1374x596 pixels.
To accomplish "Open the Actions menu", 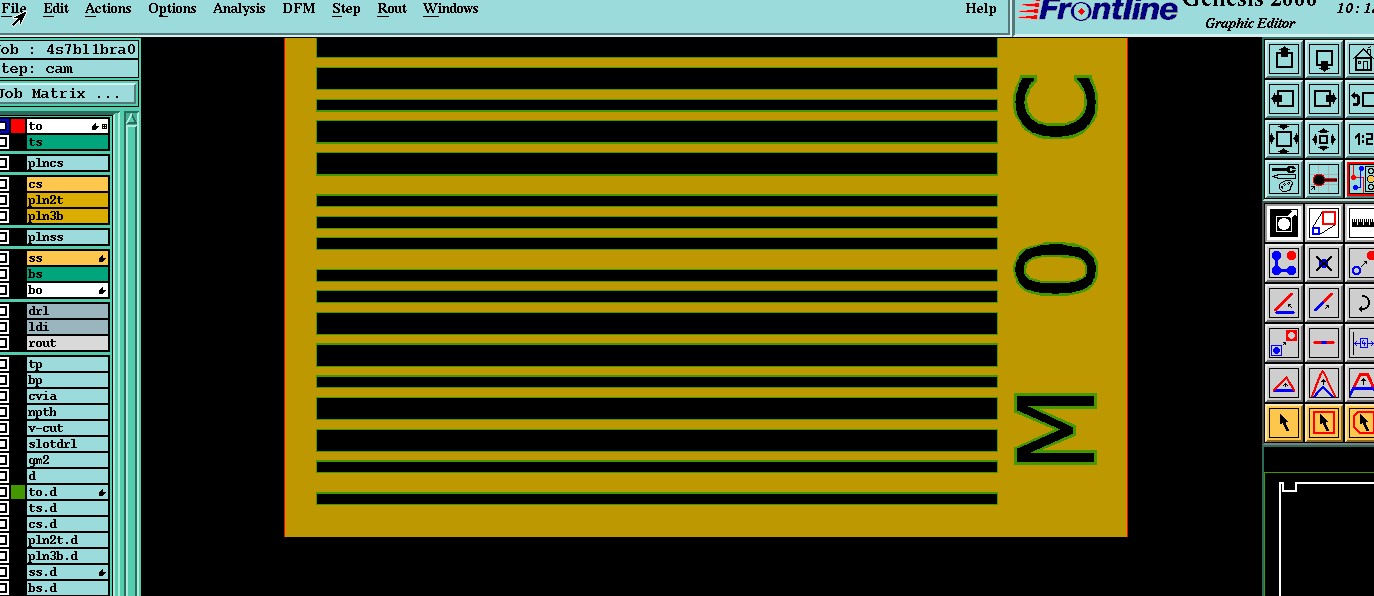I will tap(108, 8).
